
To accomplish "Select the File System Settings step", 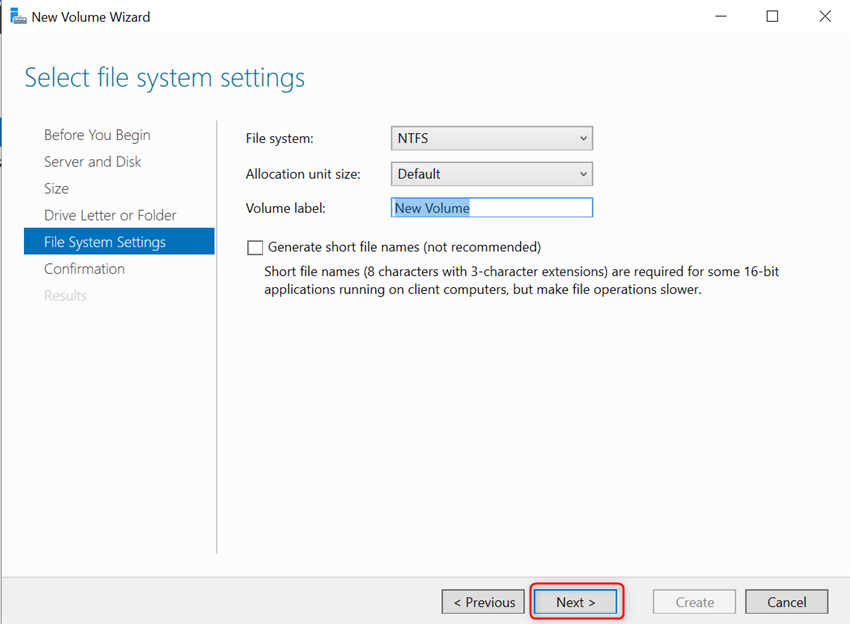I will [x=105, y=241].
